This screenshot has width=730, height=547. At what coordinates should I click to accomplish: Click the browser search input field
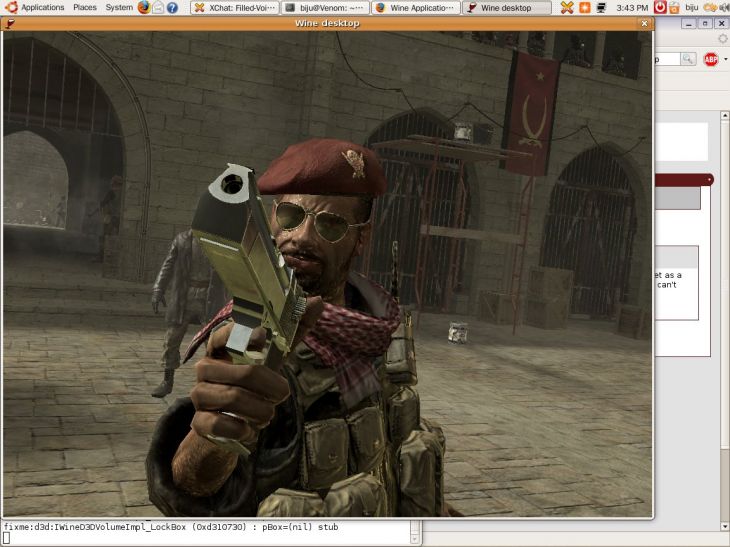666,59
